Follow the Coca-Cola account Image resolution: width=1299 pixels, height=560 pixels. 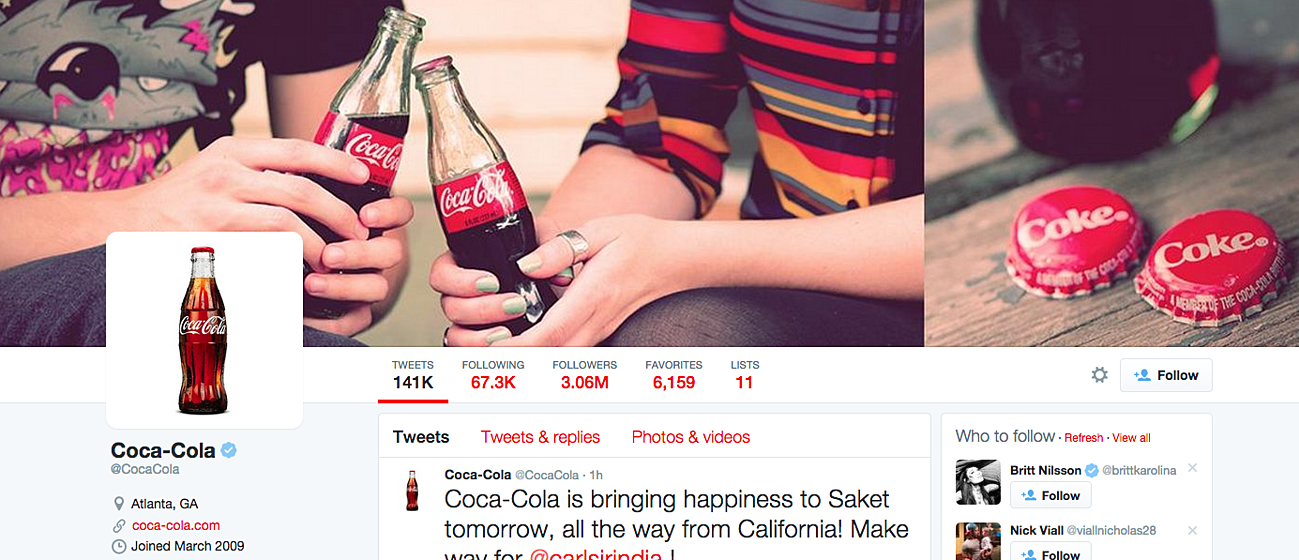click(1166, 375)
